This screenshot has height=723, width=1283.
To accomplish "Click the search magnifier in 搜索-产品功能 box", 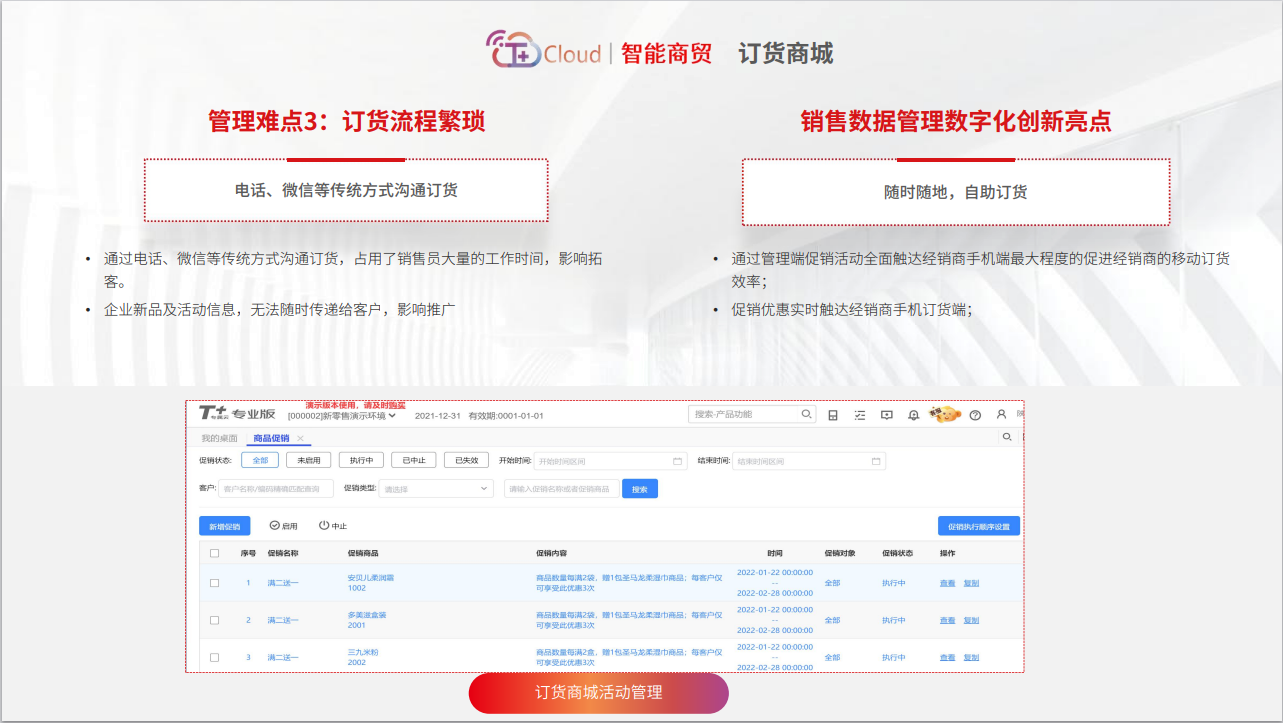I will 806,414.
